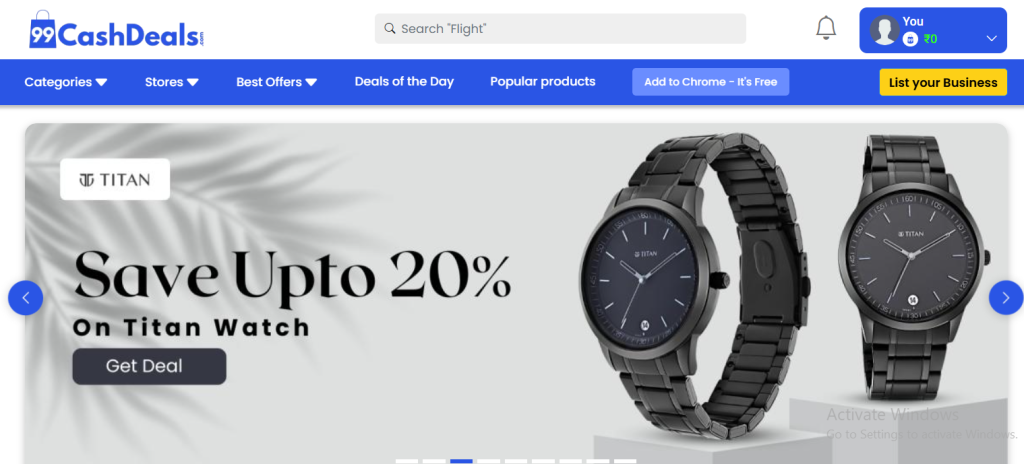This screenshot has width=1024, height=464.
Task: Advance to next banner with right arrow
Action: click(x=1006, y=298)
